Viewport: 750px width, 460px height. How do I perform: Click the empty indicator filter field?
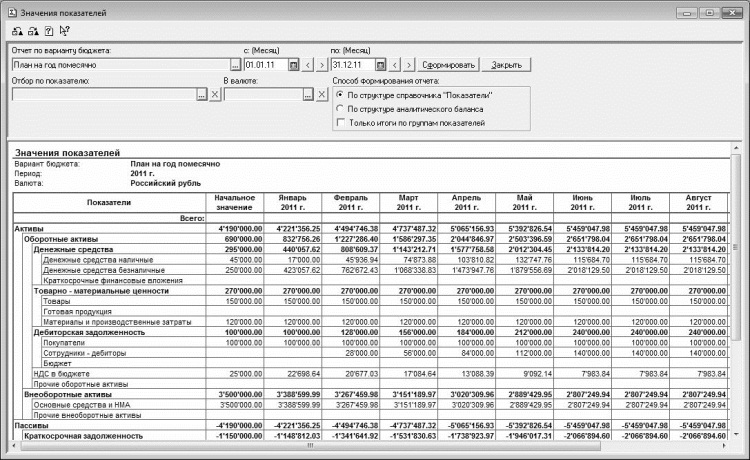pyautogui.click(x=104, y=95)
